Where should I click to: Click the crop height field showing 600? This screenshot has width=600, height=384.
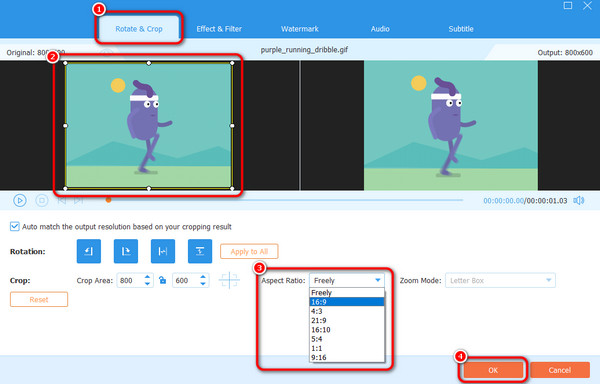tap(185, 280)
